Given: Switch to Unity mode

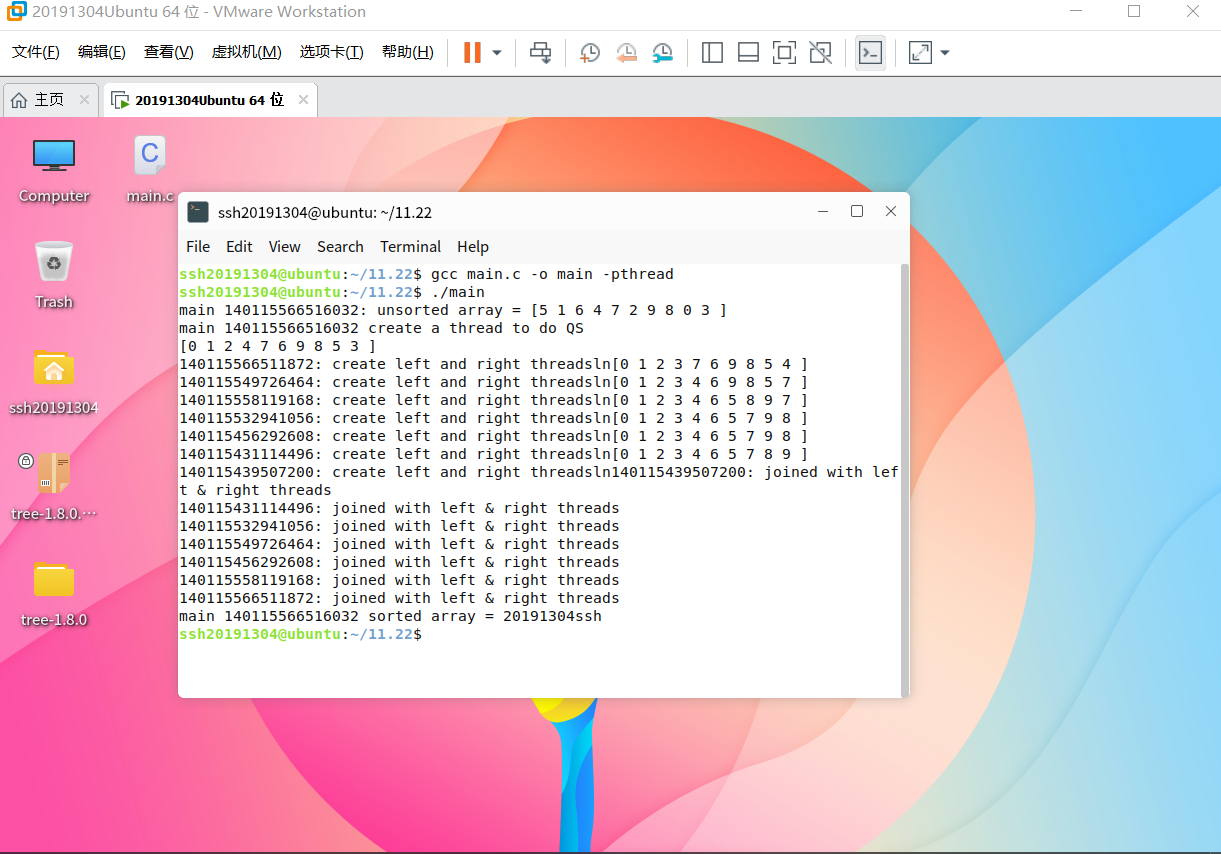Looking at the screenshot, I should [x=820, y=52].
